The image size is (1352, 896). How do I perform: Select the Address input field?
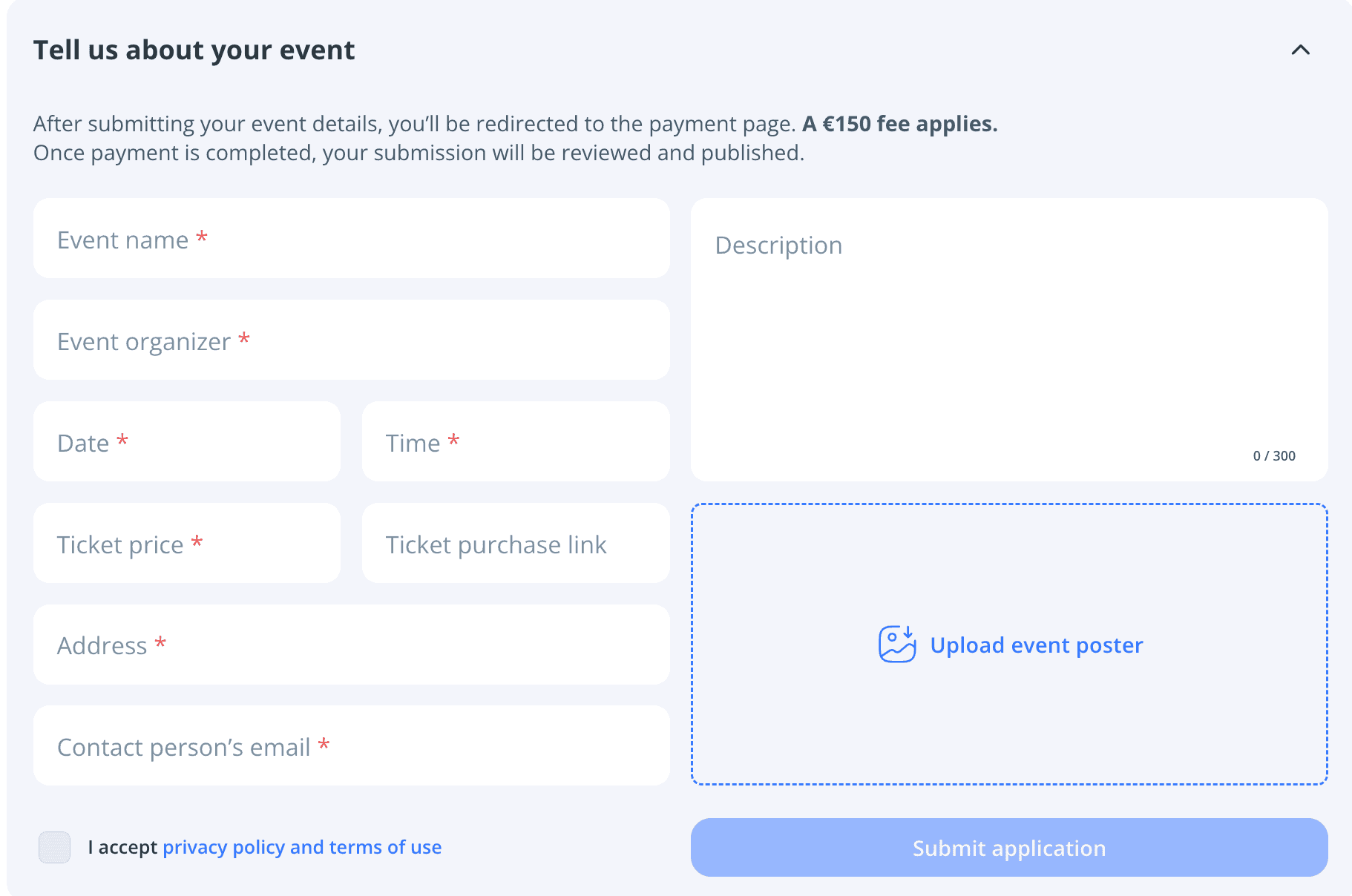point(352,645)
